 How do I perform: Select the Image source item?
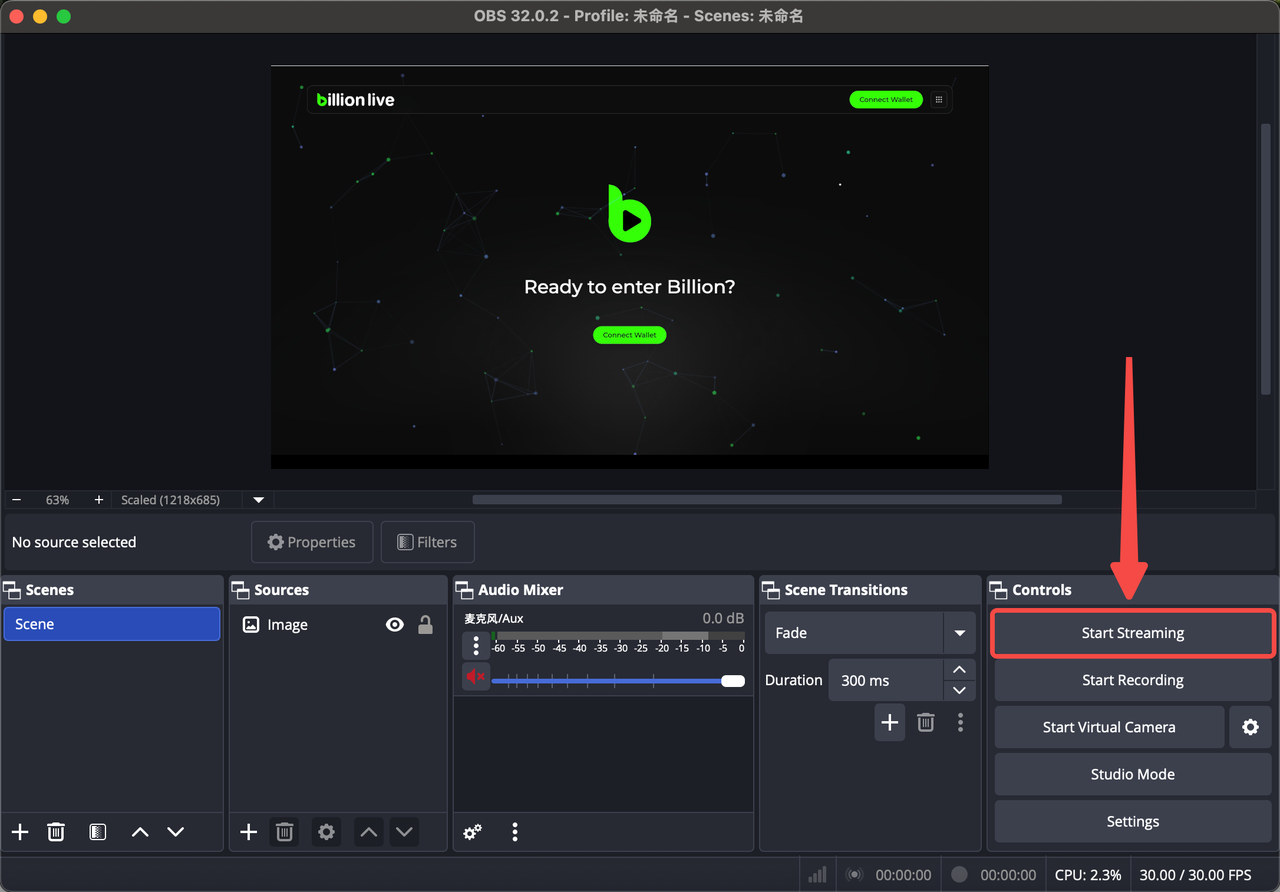coord(288,625)
